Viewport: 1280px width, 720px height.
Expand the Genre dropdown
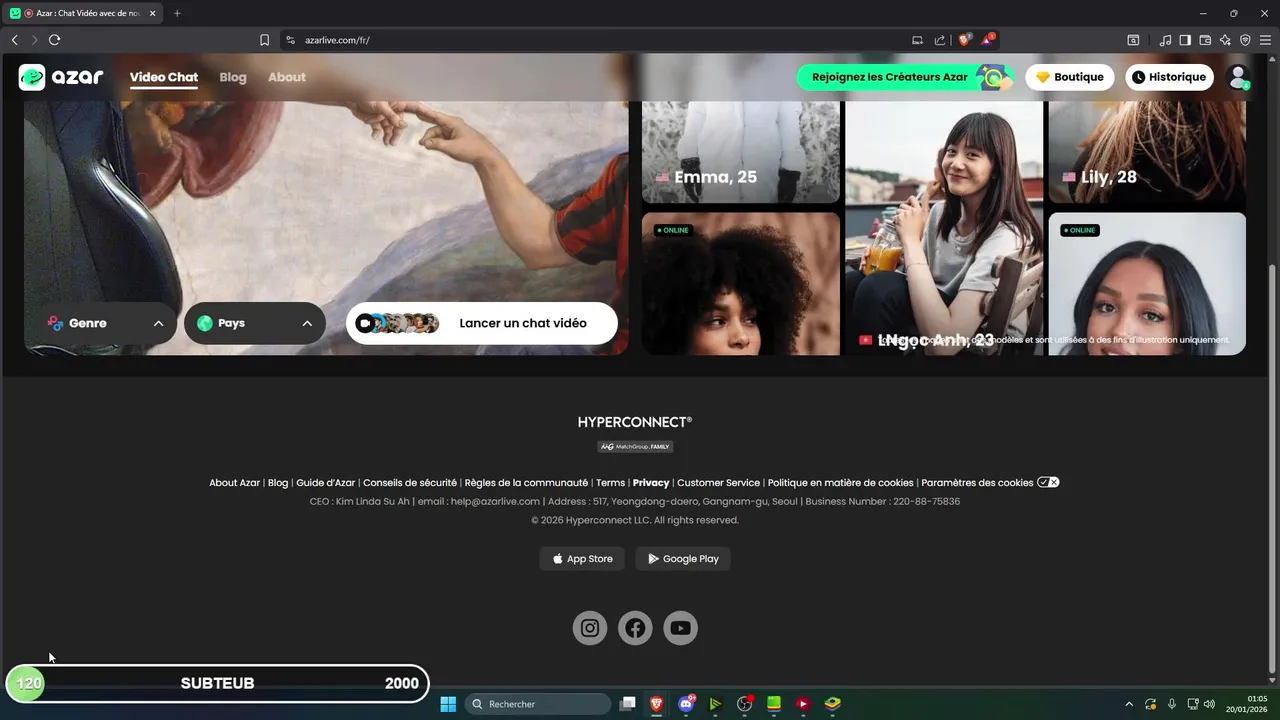[105, 323]
